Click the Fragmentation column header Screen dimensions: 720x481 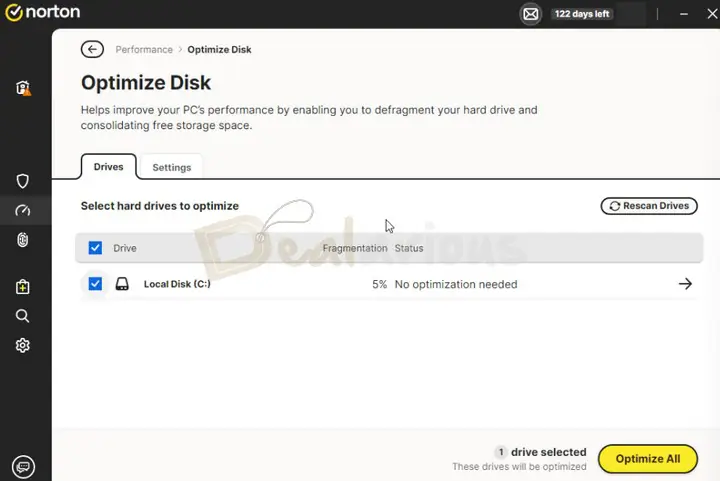355,248
